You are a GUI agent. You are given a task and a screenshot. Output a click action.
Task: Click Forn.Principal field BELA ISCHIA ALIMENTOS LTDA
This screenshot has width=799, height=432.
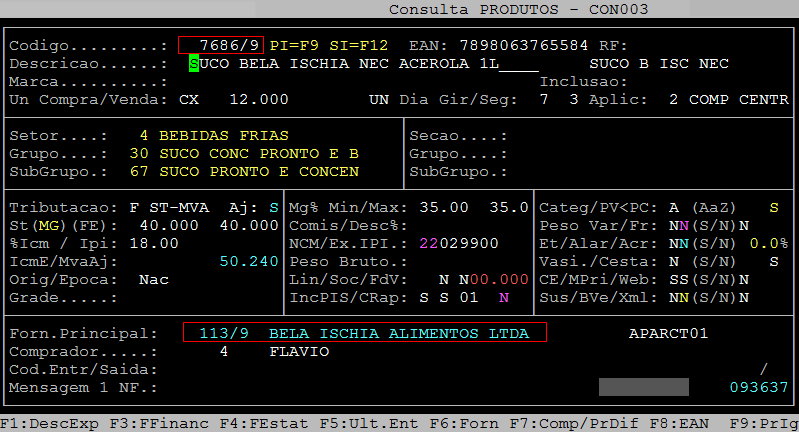coord(366,333)
